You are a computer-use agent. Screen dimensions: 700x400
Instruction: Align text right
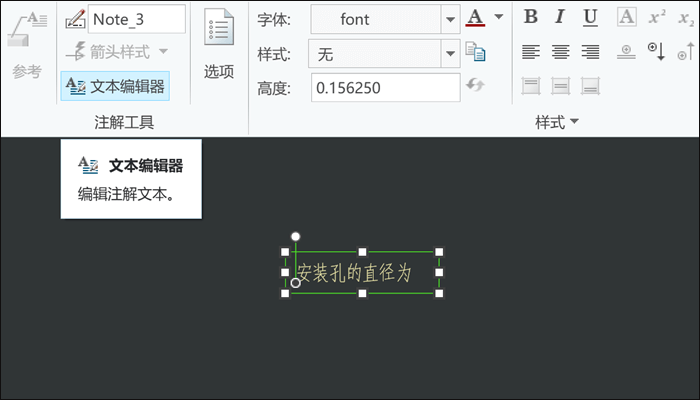click(x=590, y=52)
